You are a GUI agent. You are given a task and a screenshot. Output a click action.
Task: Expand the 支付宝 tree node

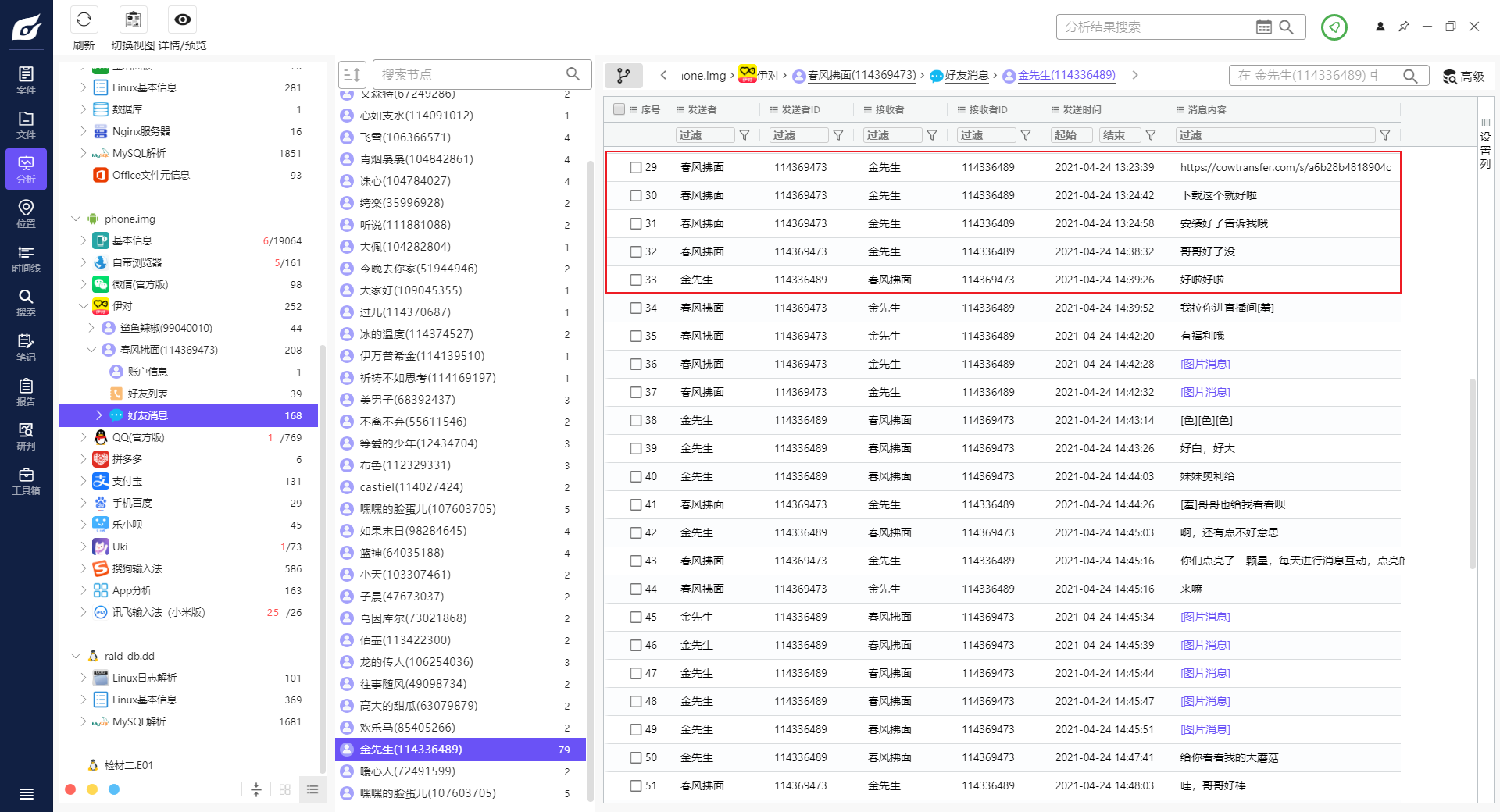(84, 481)
